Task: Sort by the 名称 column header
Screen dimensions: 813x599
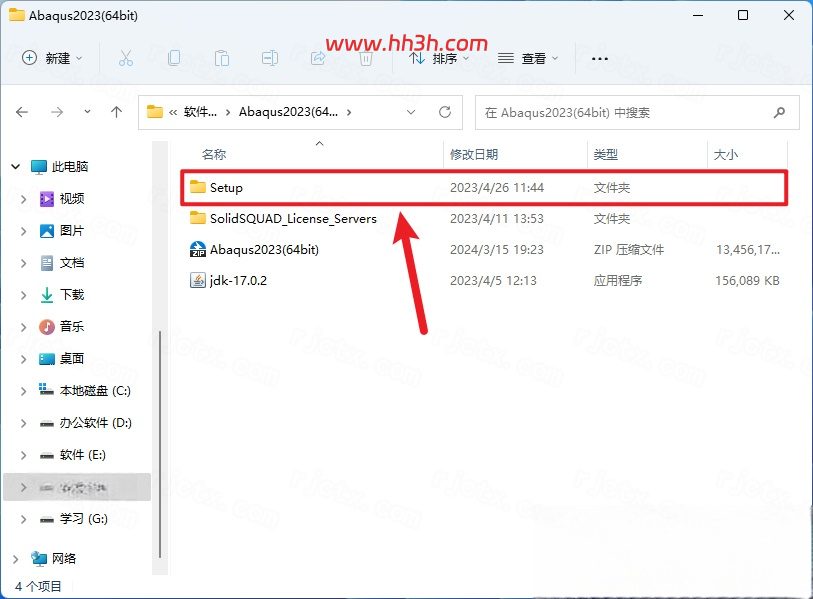Action: (214, 154)
